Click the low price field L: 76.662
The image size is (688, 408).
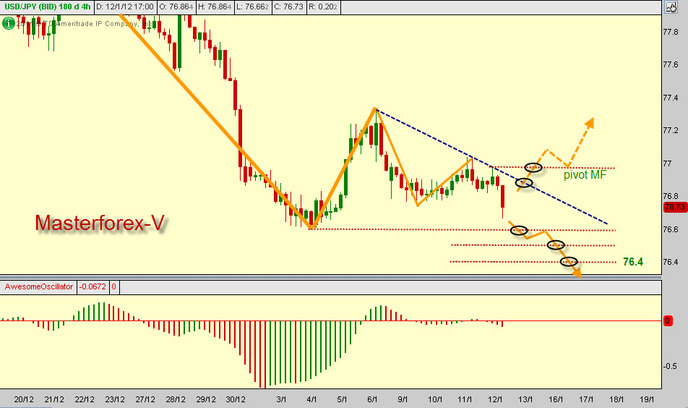click(252, 7)
